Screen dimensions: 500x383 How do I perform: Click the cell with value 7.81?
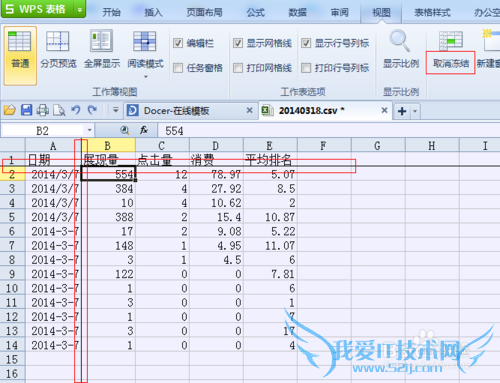pyautogui.click(x=270, y=274)
